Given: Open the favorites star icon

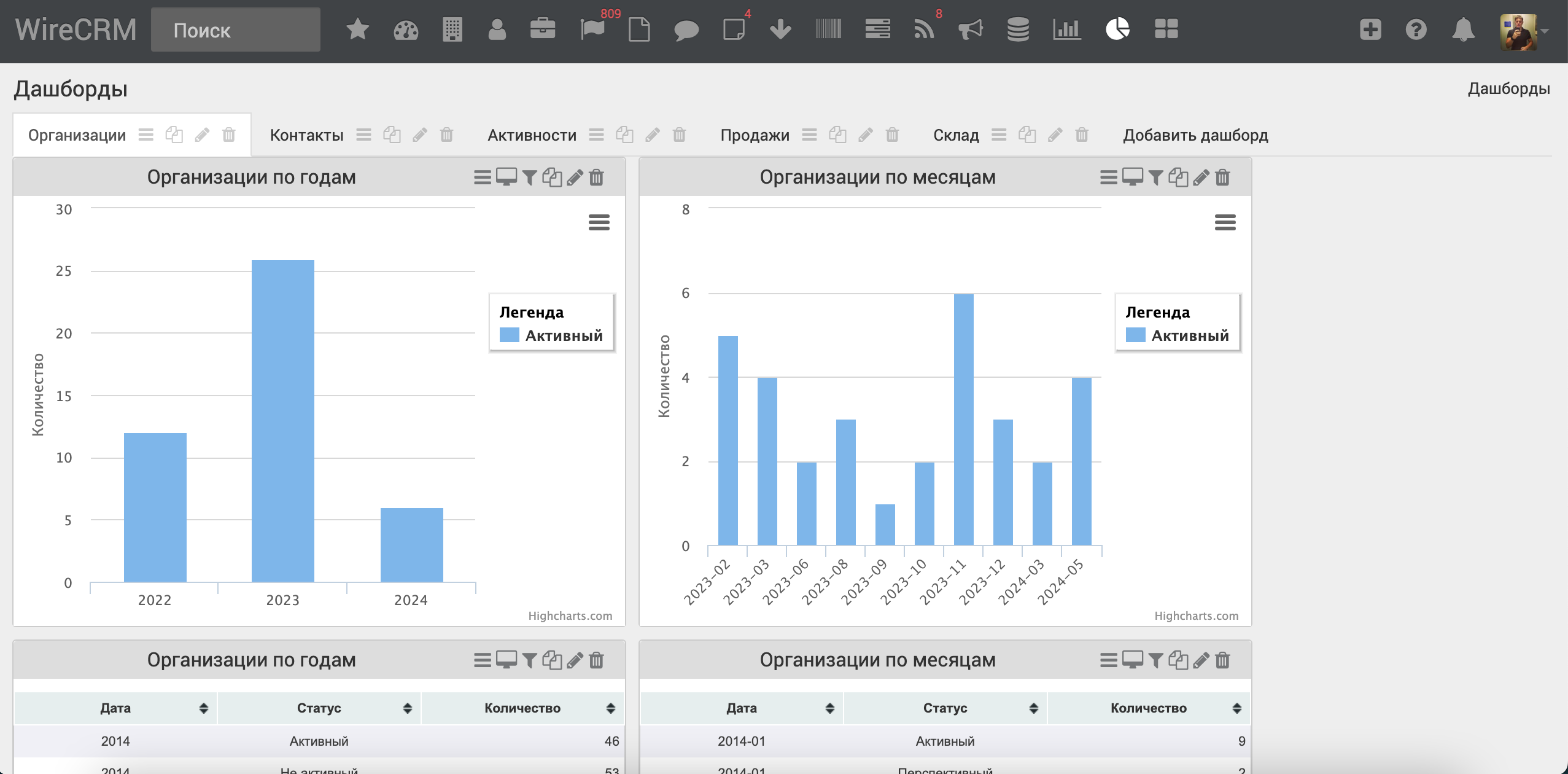Looking at the screenshot, I should pyautogui.click(x=357, y=29).
